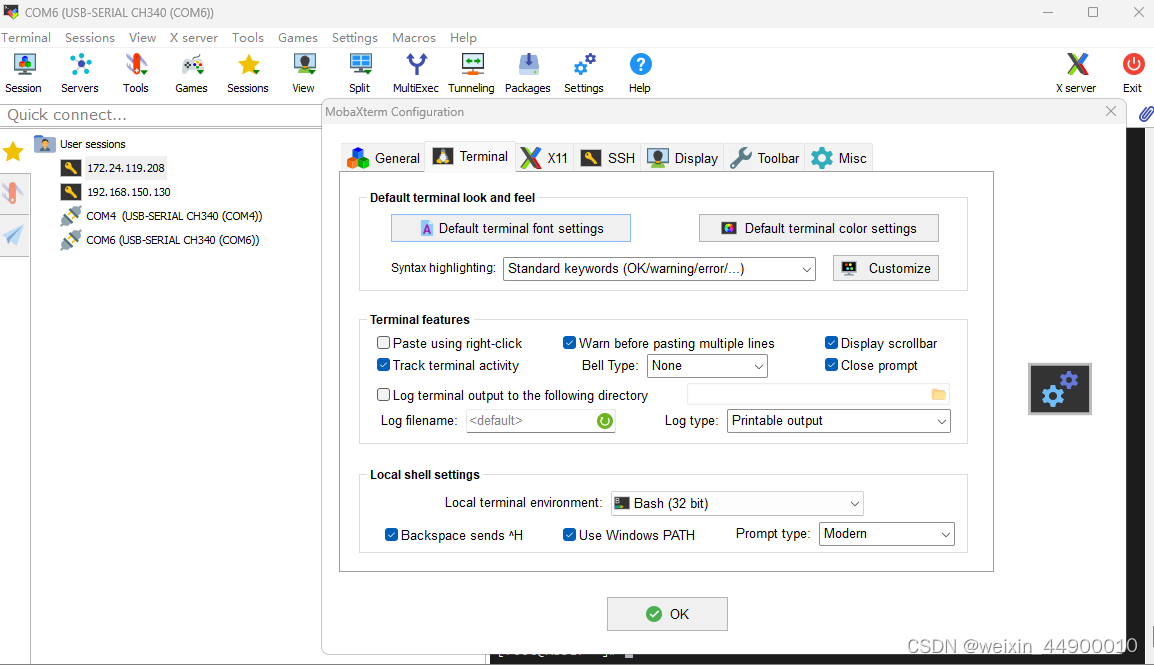Open the Macros menu
Screen dimensions: 1154x665
click(x=414, y=38)
